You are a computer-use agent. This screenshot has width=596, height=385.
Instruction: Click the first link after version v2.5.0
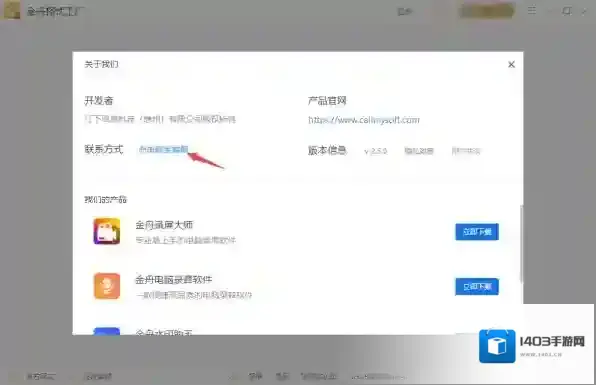(419, 151)
